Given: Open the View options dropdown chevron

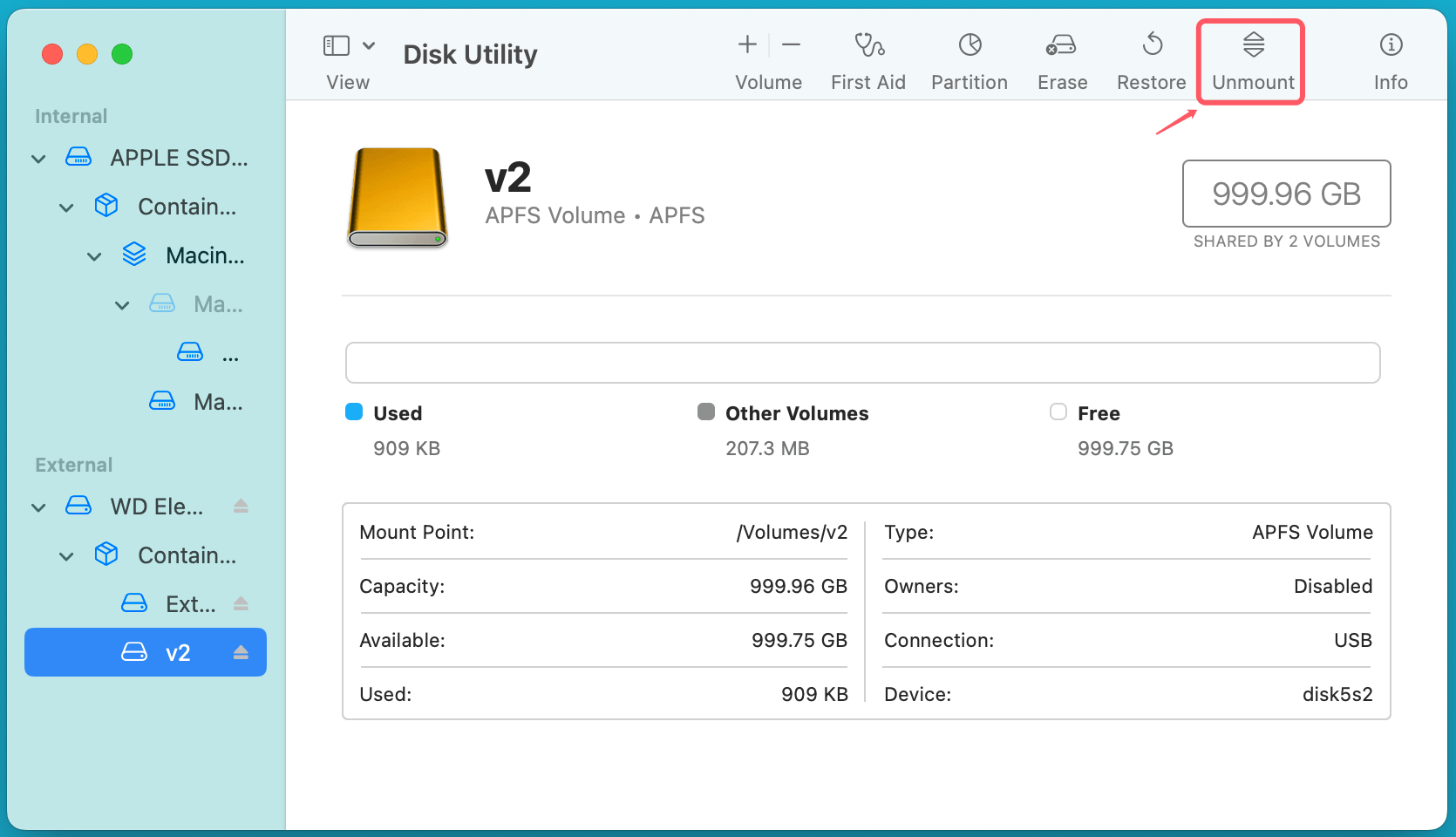Looking at the screenshot, I should coord(369,44).
